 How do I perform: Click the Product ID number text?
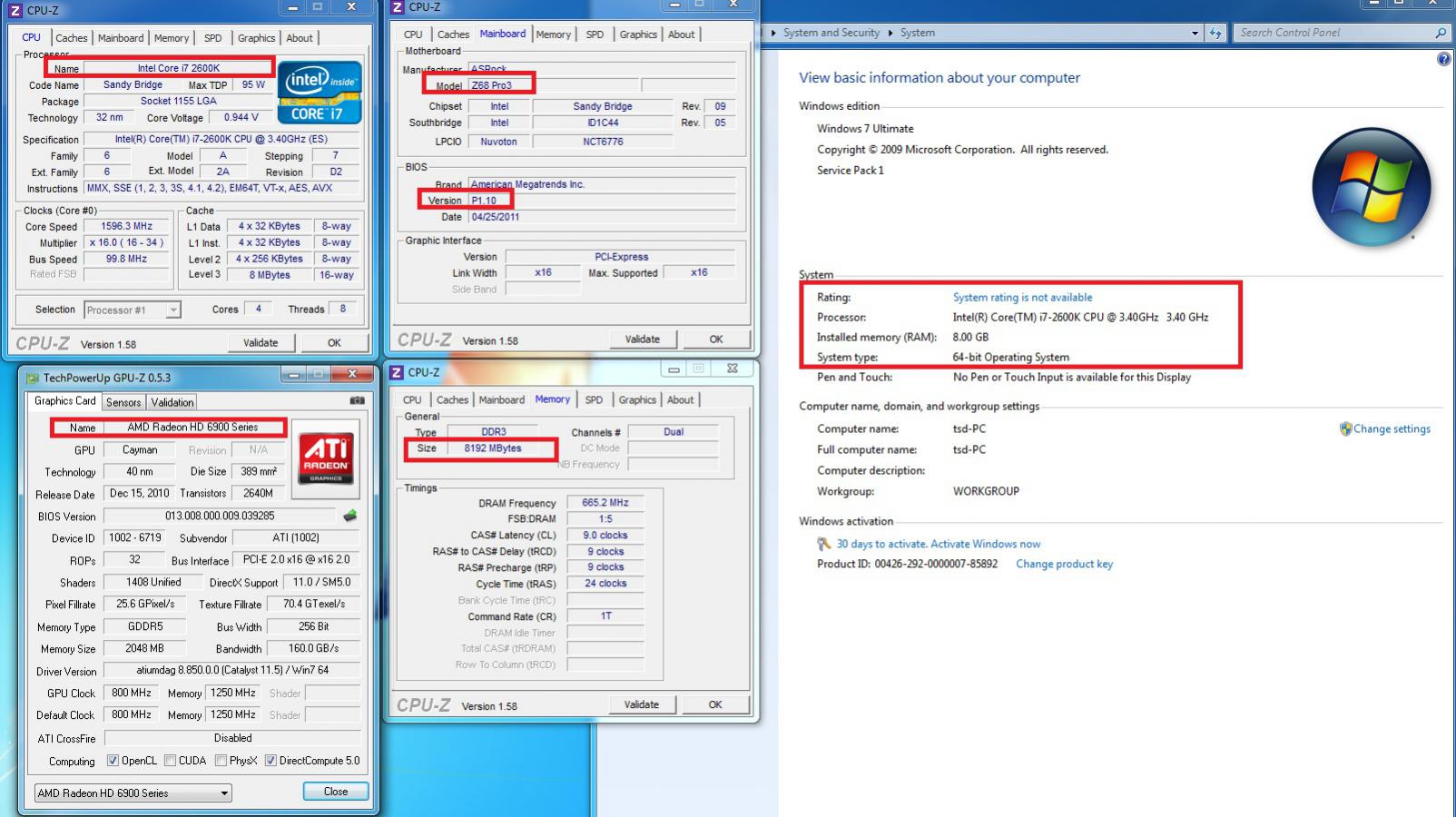(936, 564)
